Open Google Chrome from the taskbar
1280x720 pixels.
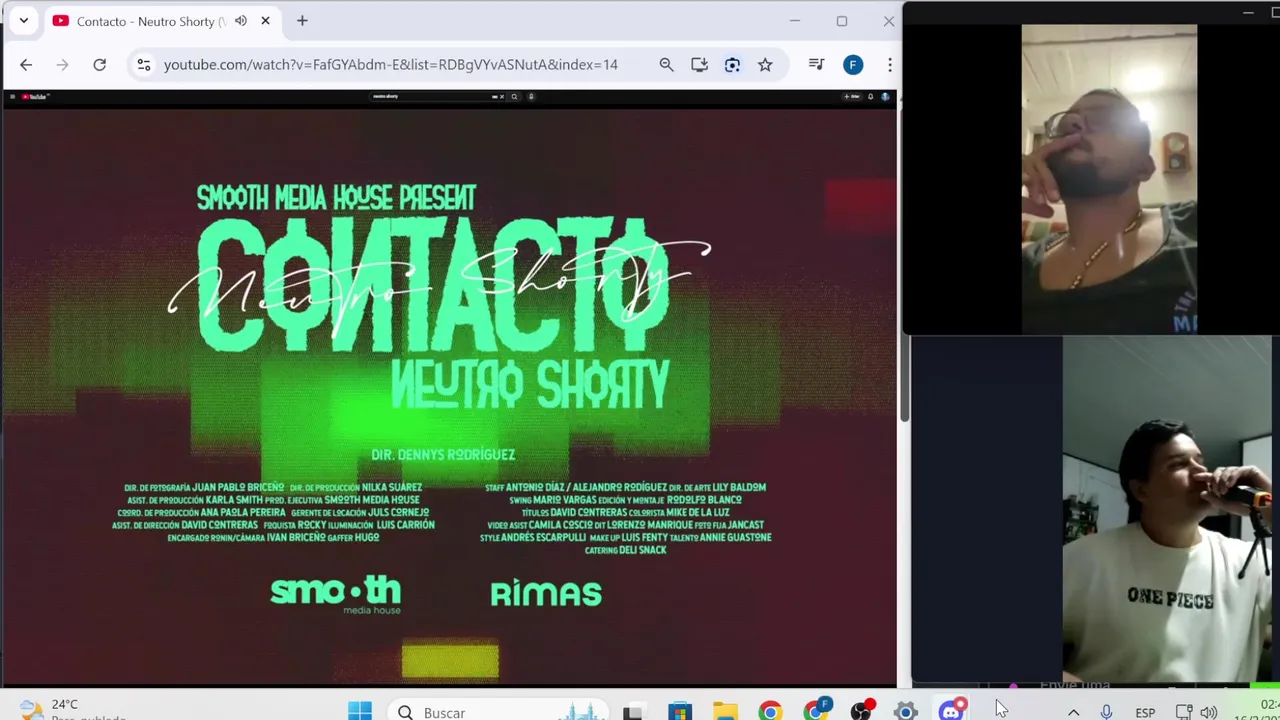(x=770, y=712)
